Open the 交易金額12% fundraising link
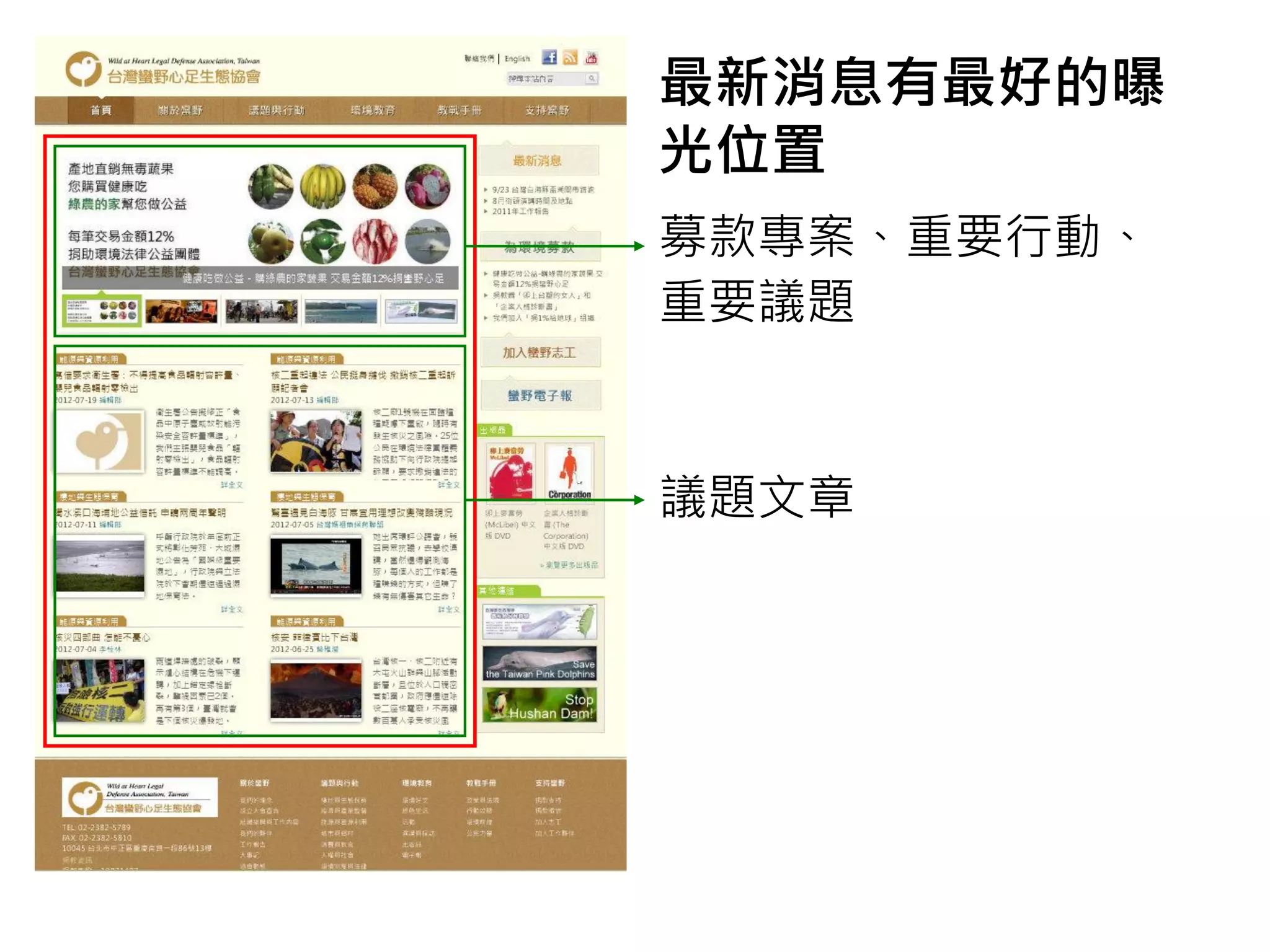Screen dimensions: 1270x952 tap(548, 278)
